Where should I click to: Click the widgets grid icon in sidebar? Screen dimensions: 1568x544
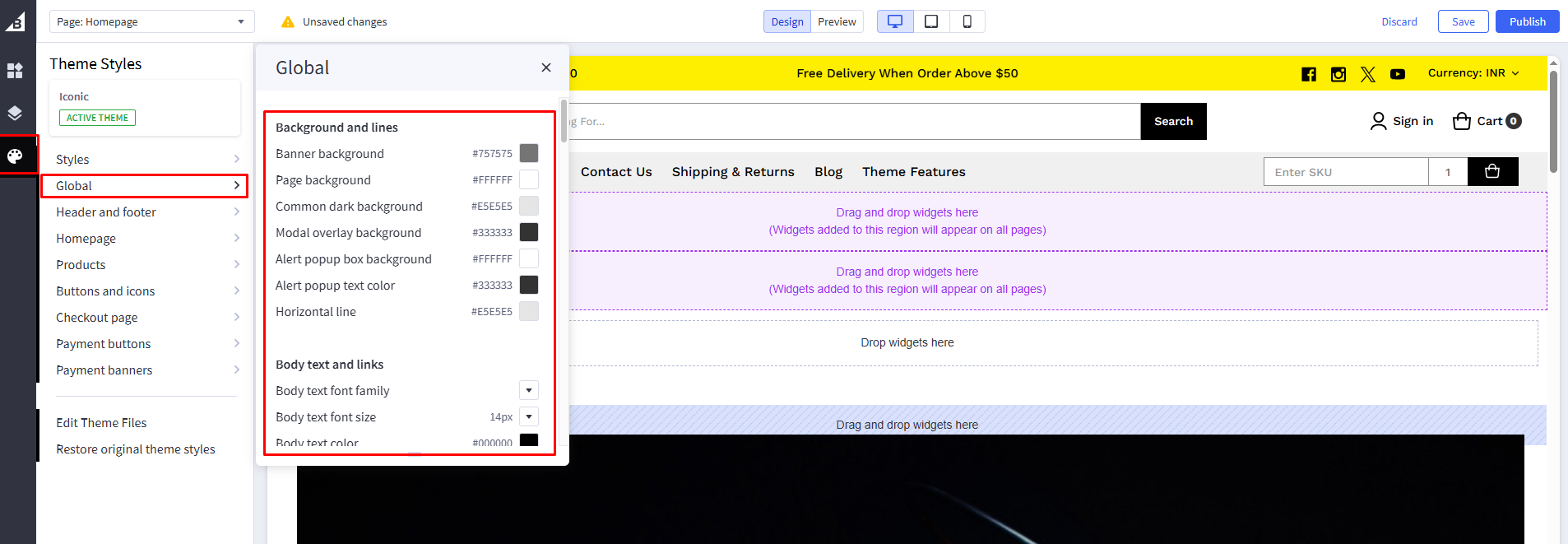pos(15,71)
